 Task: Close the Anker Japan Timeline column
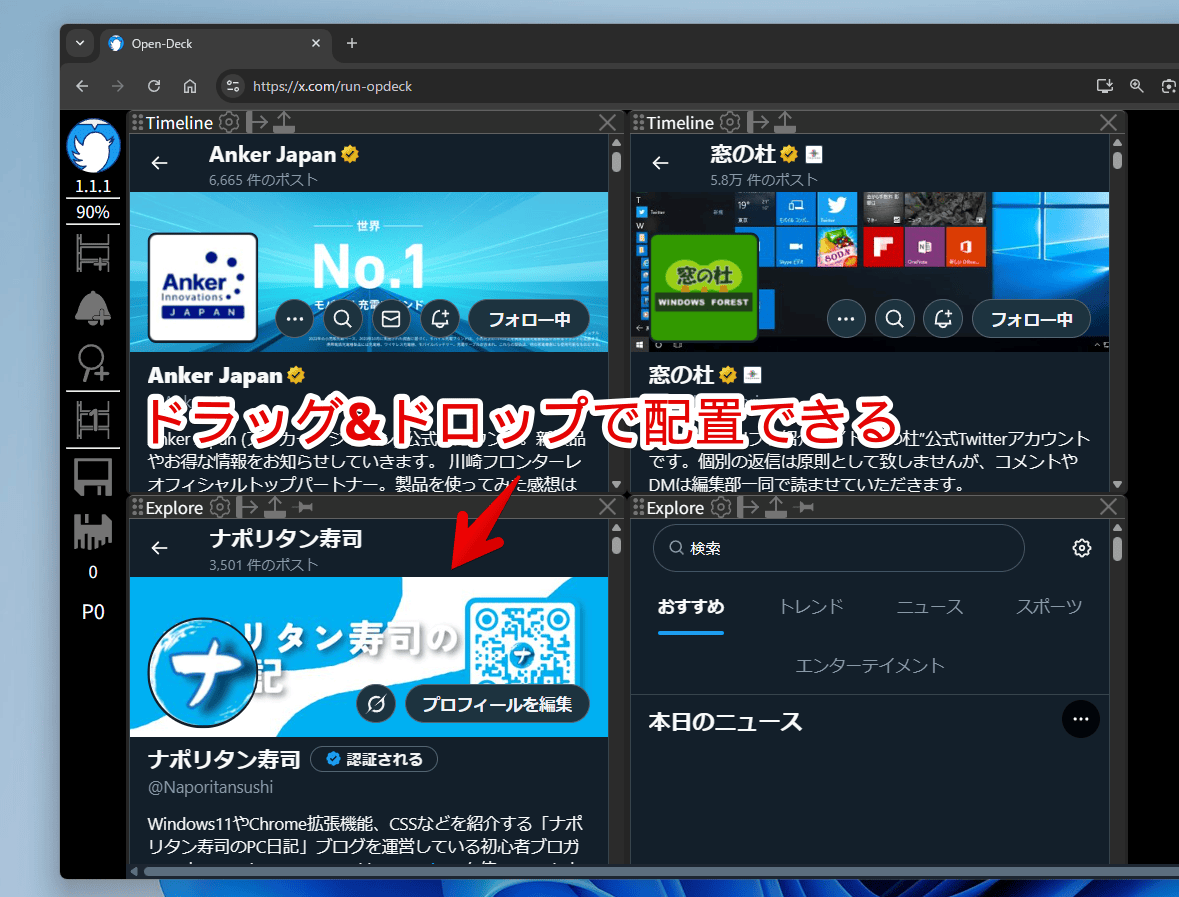click(608, 122)
